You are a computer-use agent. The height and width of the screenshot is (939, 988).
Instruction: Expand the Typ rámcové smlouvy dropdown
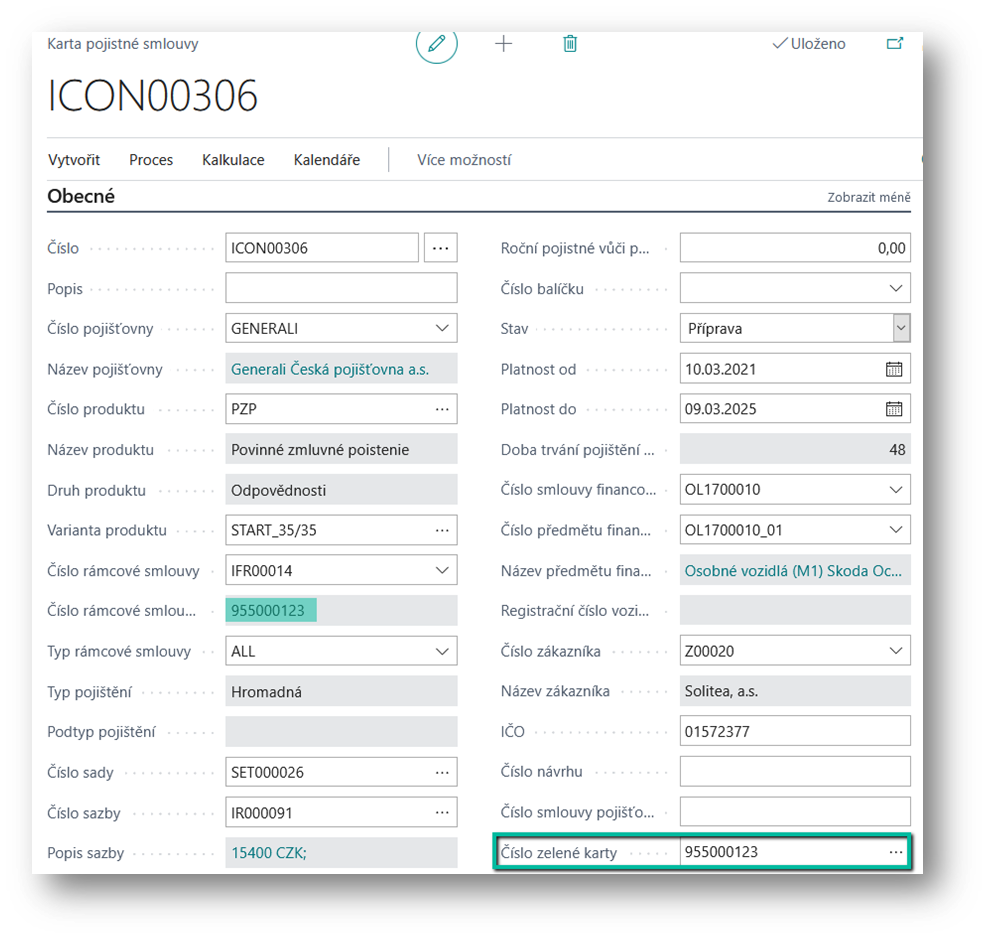pos(442,651)
